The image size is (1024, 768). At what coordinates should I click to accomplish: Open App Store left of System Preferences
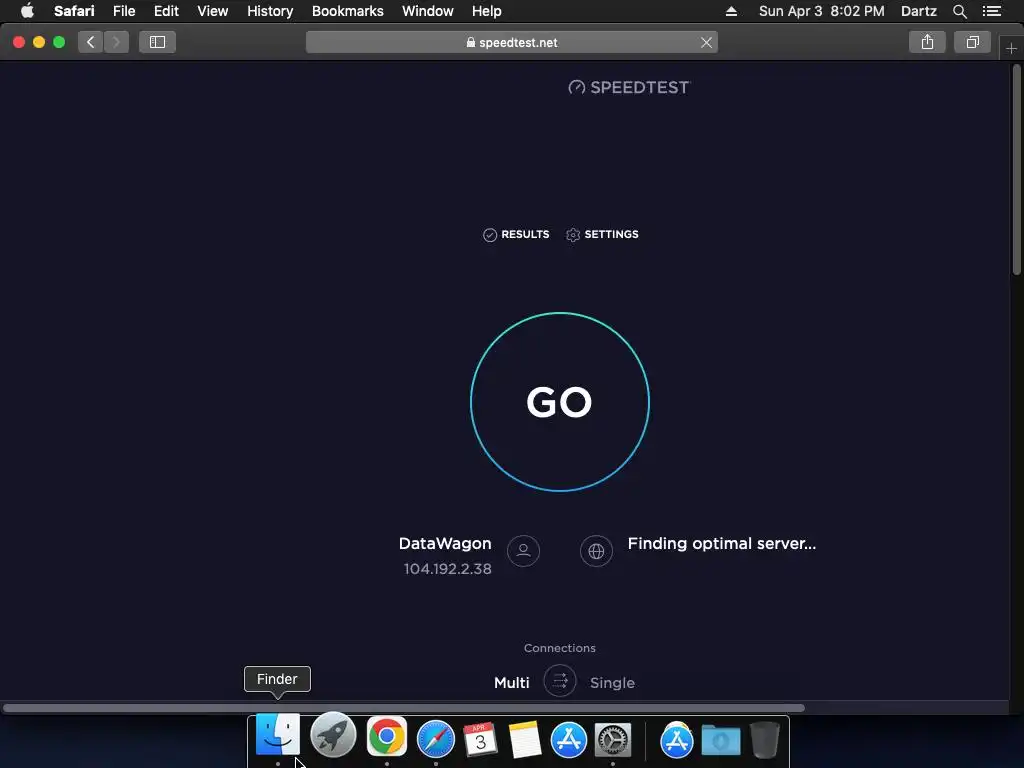568,740
